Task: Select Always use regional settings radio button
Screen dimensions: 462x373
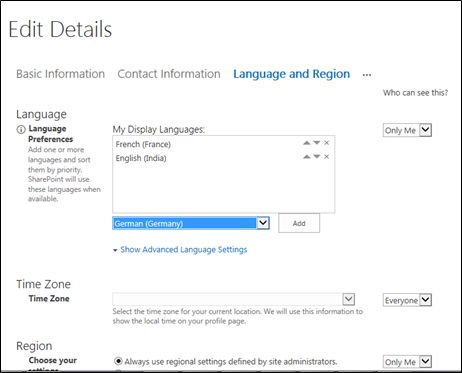Action: coord(118,361)
